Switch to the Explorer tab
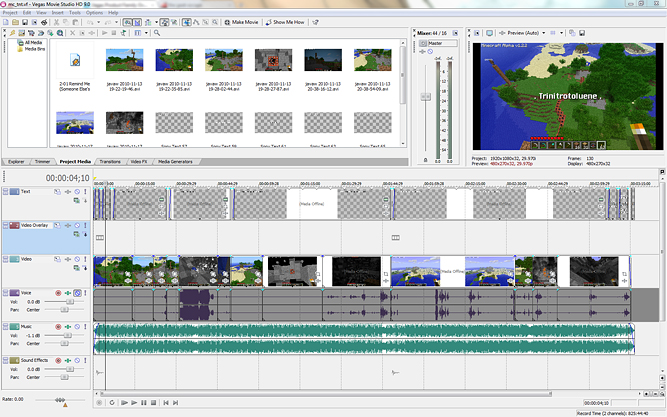Screen dimensions: 667x417 [16, 162]
